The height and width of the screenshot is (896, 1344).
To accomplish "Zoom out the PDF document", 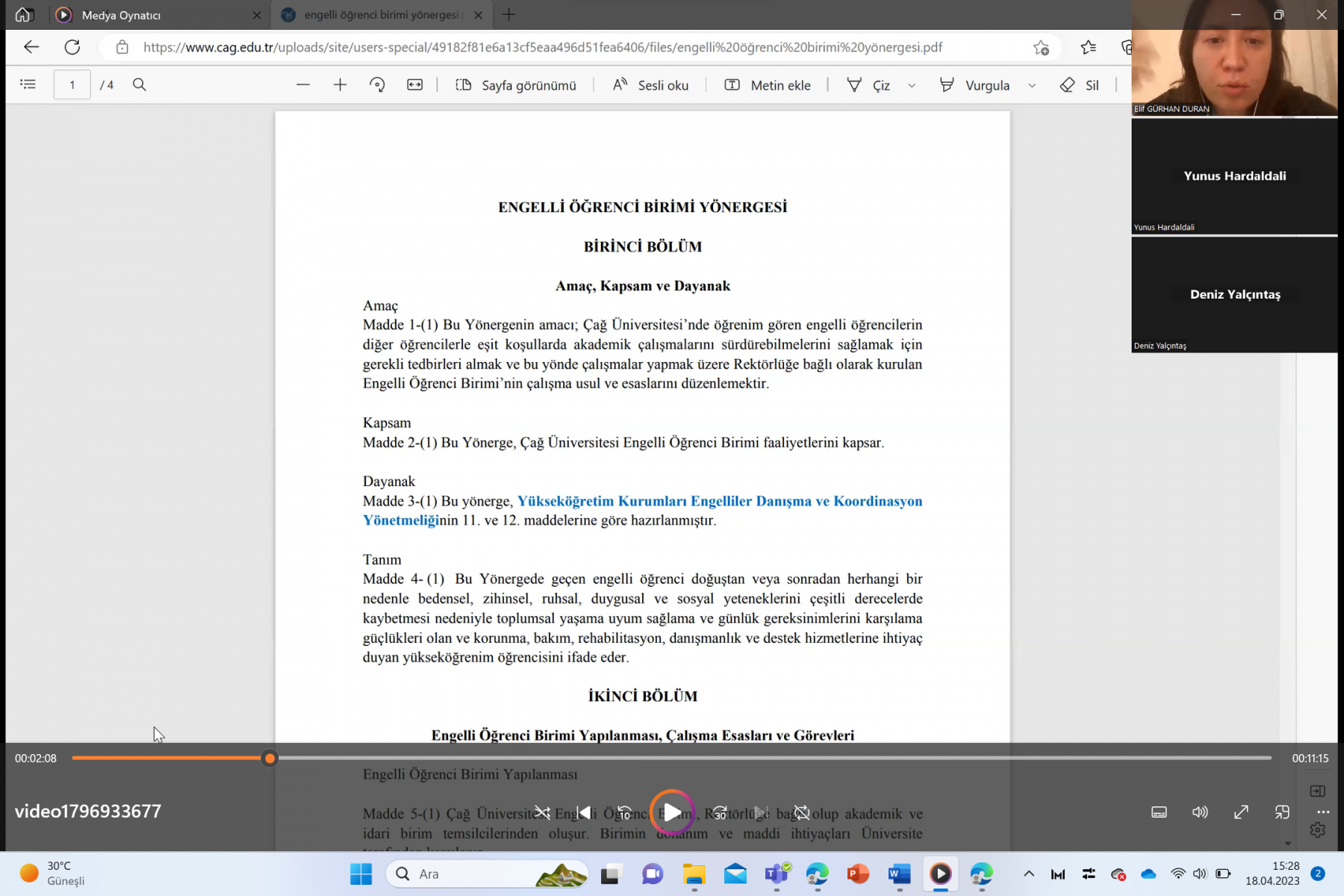I will tap(303, 84).
